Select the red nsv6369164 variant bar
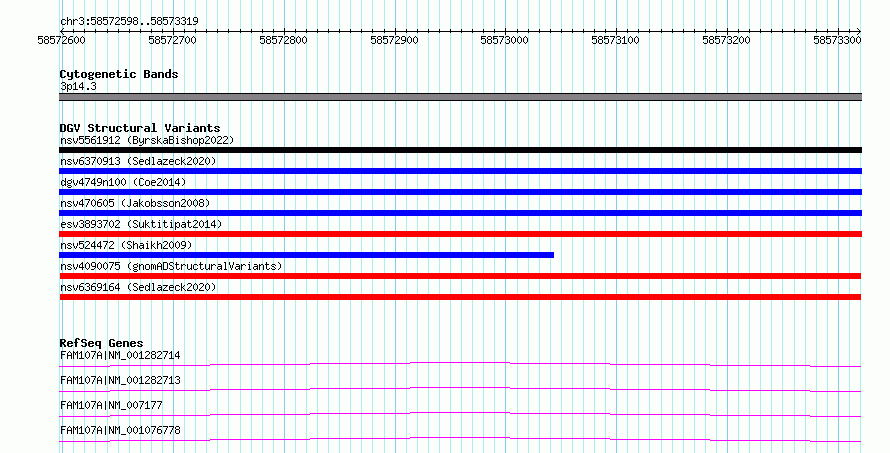 click(460, 297)
